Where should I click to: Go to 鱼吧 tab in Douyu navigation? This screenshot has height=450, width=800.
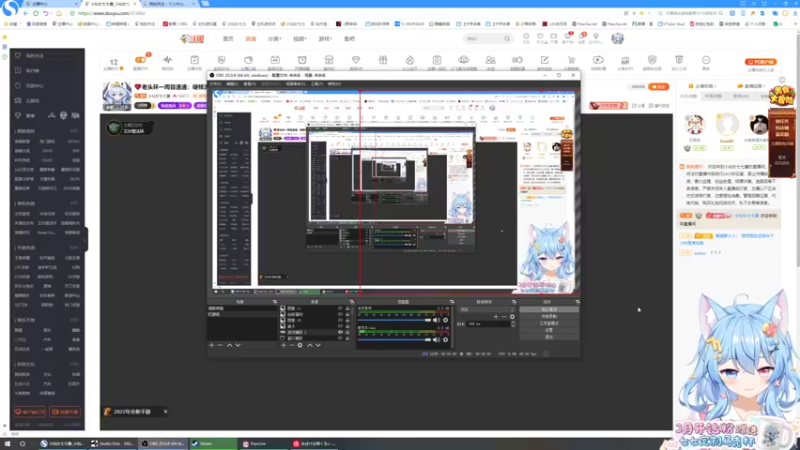pos(349,39)
